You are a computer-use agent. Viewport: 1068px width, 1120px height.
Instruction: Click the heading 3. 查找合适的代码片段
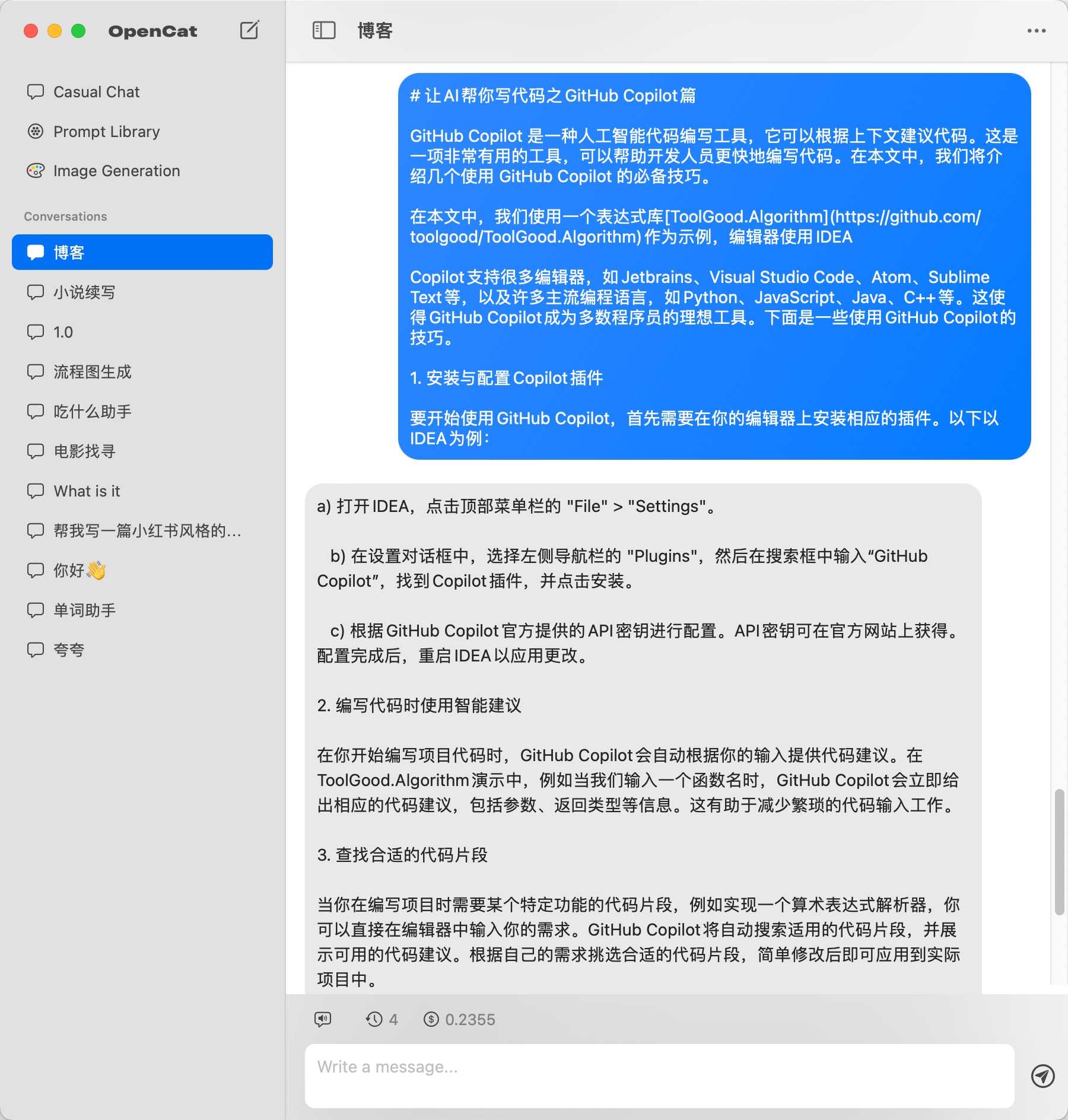pos(402,855)
